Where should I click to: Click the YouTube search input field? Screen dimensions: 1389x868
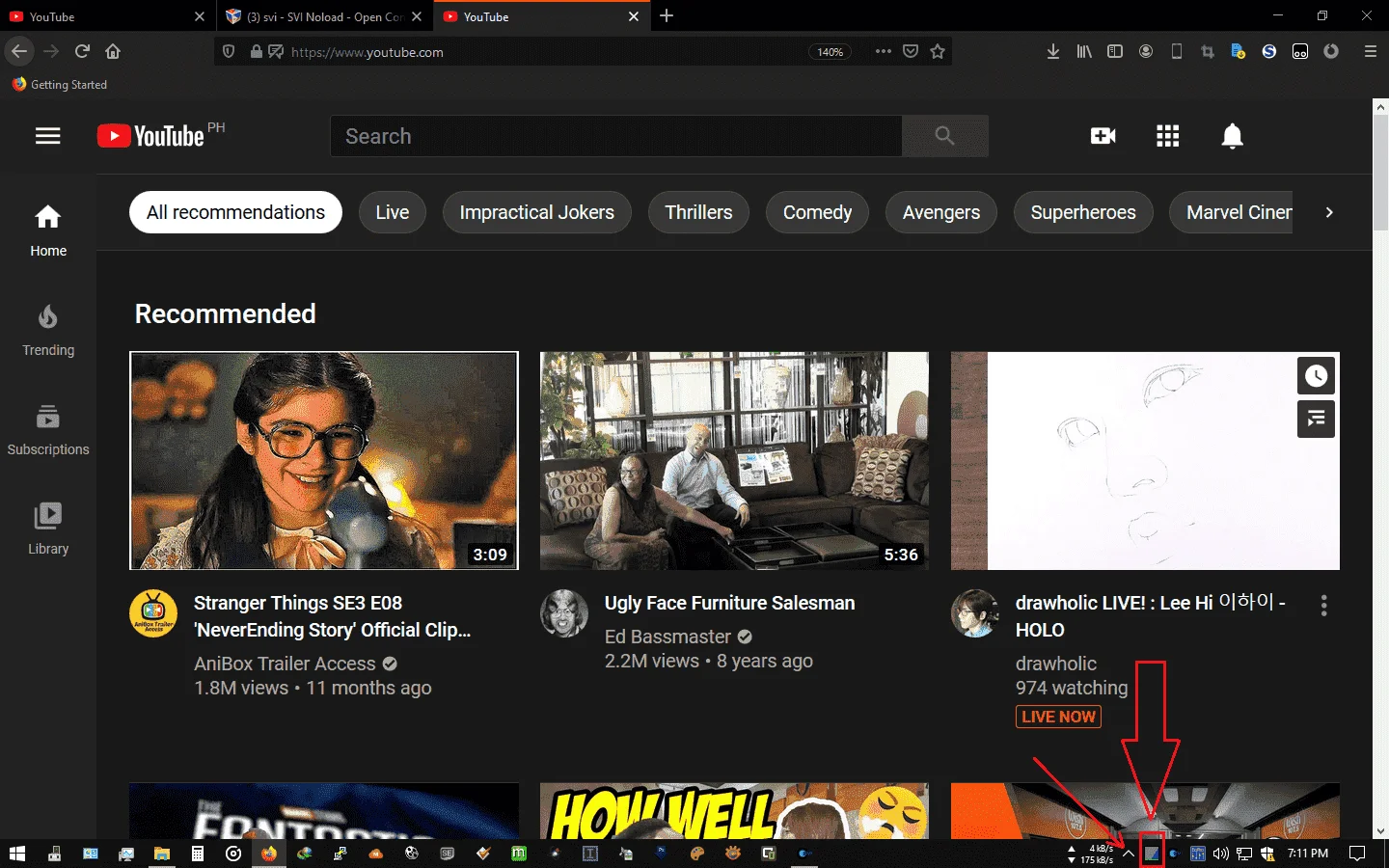(616, 136)
